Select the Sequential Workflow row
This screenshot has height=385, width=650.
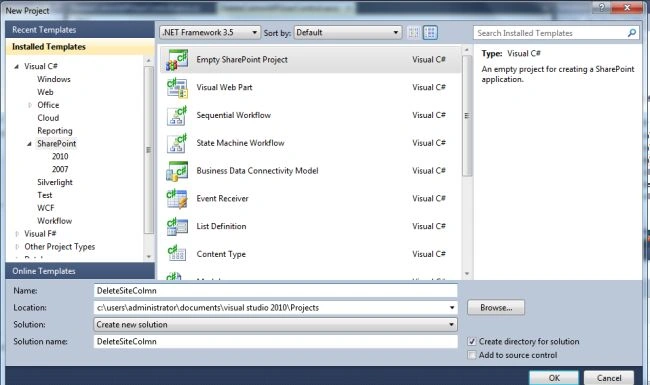click(x=310, y=115)
